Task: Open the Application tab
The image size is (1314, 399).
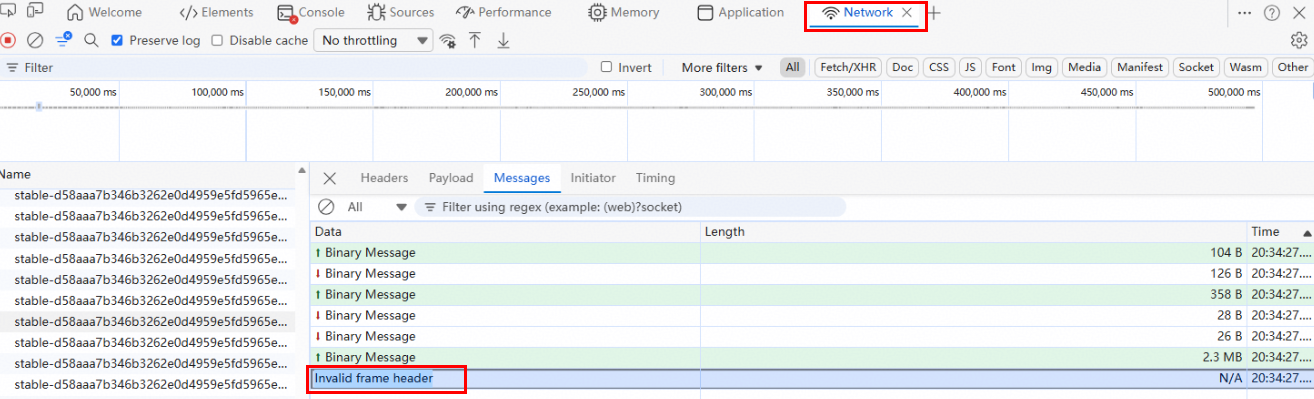Action: 740,13
